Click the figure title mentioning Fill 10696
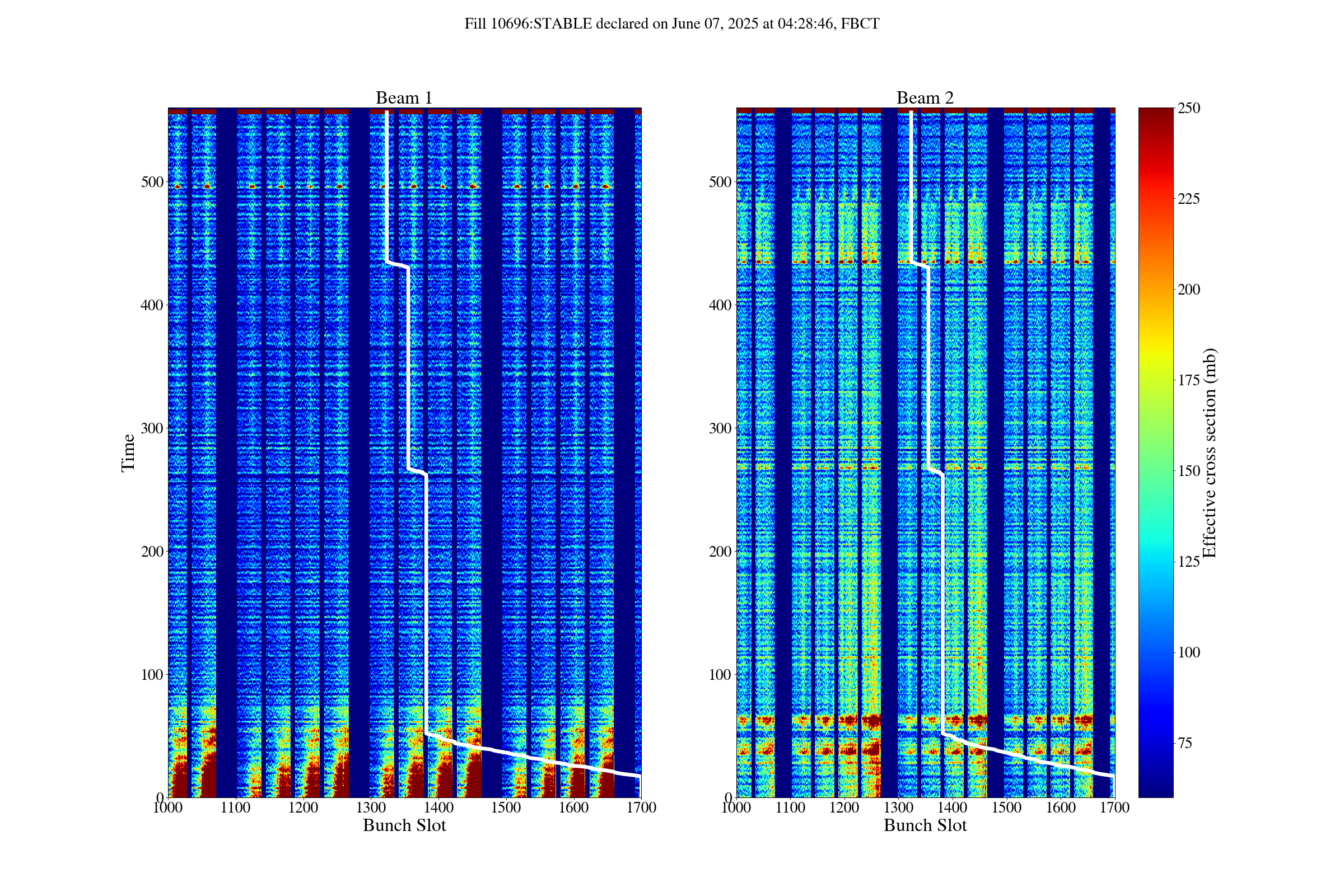Image resolution: width=1344 pixels, height=896 pixels. point(671,24)
